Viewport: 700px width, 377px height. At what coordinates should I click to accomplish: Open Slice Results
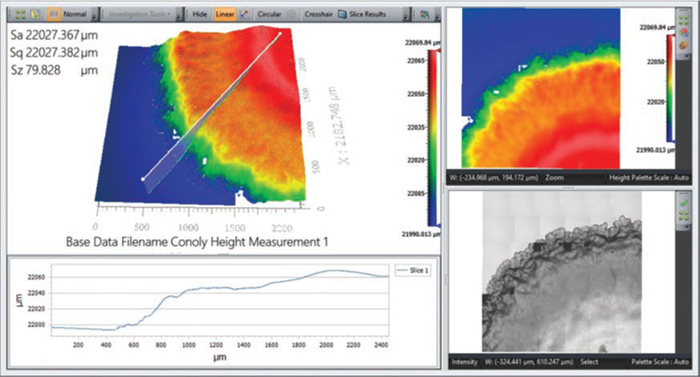[367, 14]
